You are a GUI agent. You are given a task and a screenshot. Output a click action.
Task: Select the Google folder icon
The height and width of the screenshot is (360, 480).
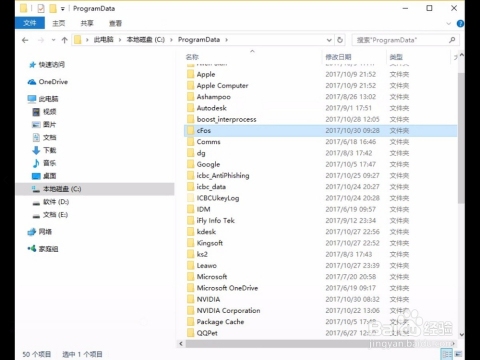191,164
